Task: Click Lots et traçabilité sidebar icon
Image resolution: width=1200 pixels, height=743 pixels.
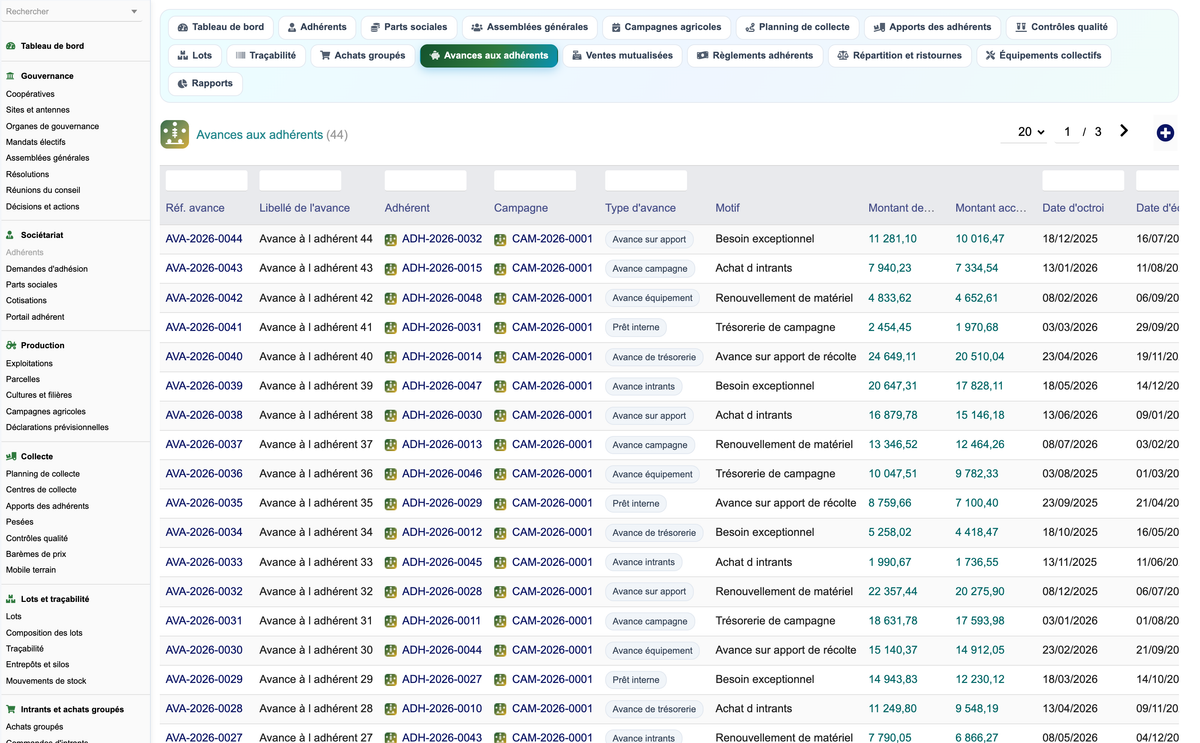Action: (x=11, y=599)
